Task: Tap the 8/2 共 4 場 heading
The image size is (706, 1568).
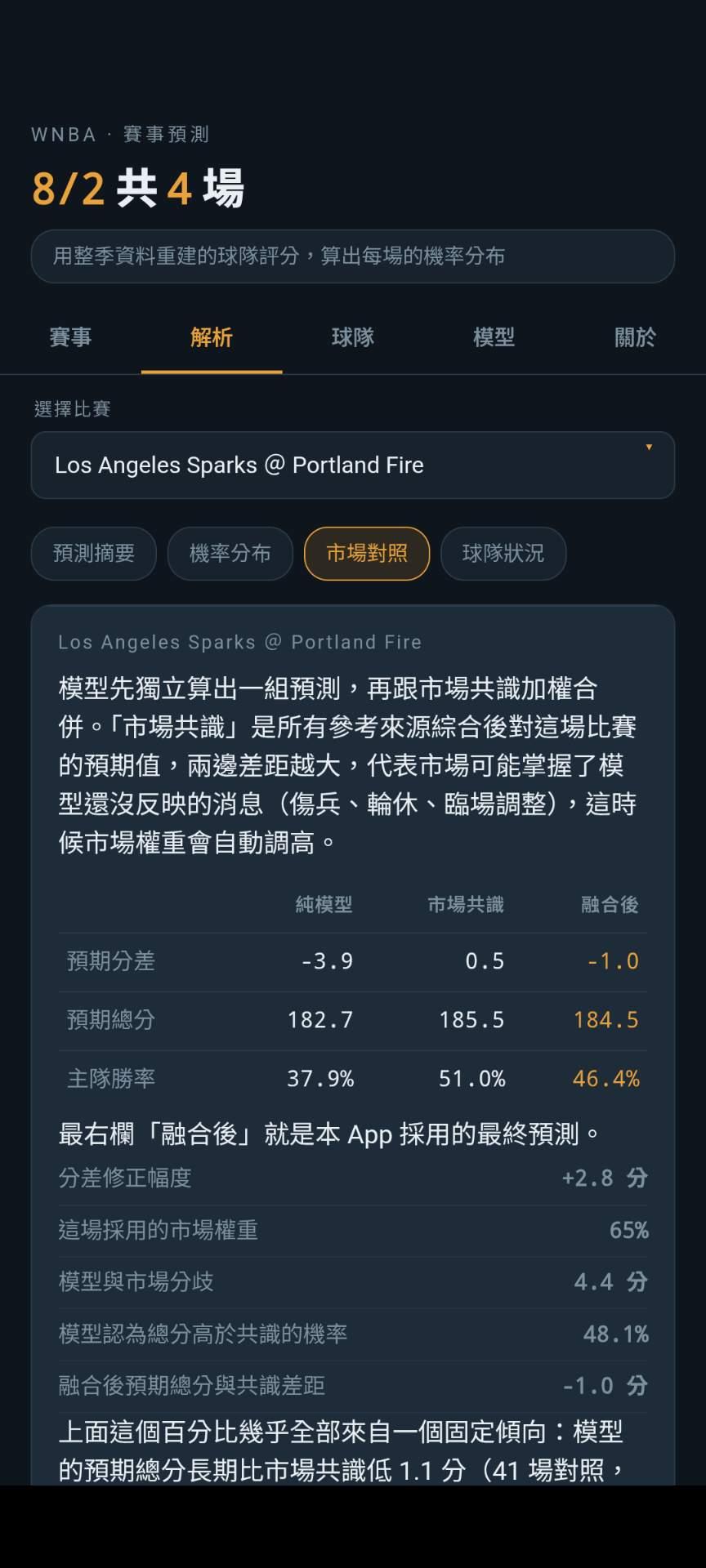Action: [138, 188]
